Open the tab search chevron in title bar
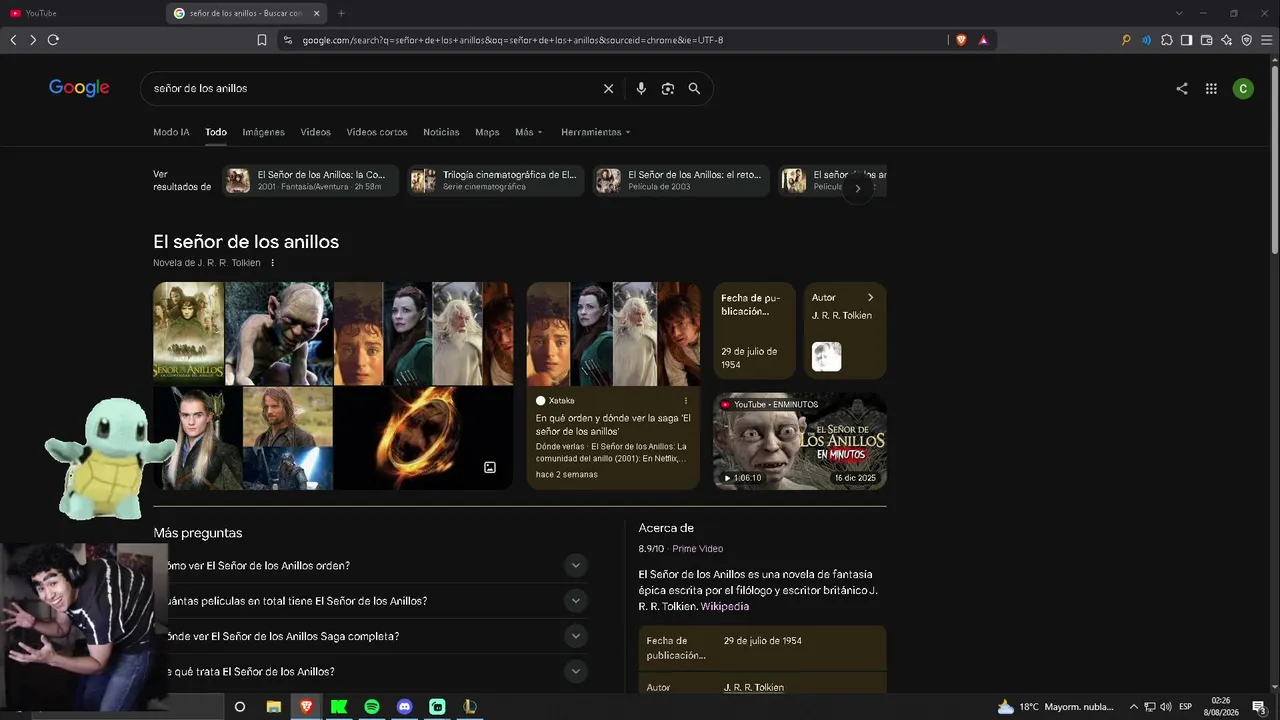Screen dimensions: 1280x720 [x=1179, y=13]
